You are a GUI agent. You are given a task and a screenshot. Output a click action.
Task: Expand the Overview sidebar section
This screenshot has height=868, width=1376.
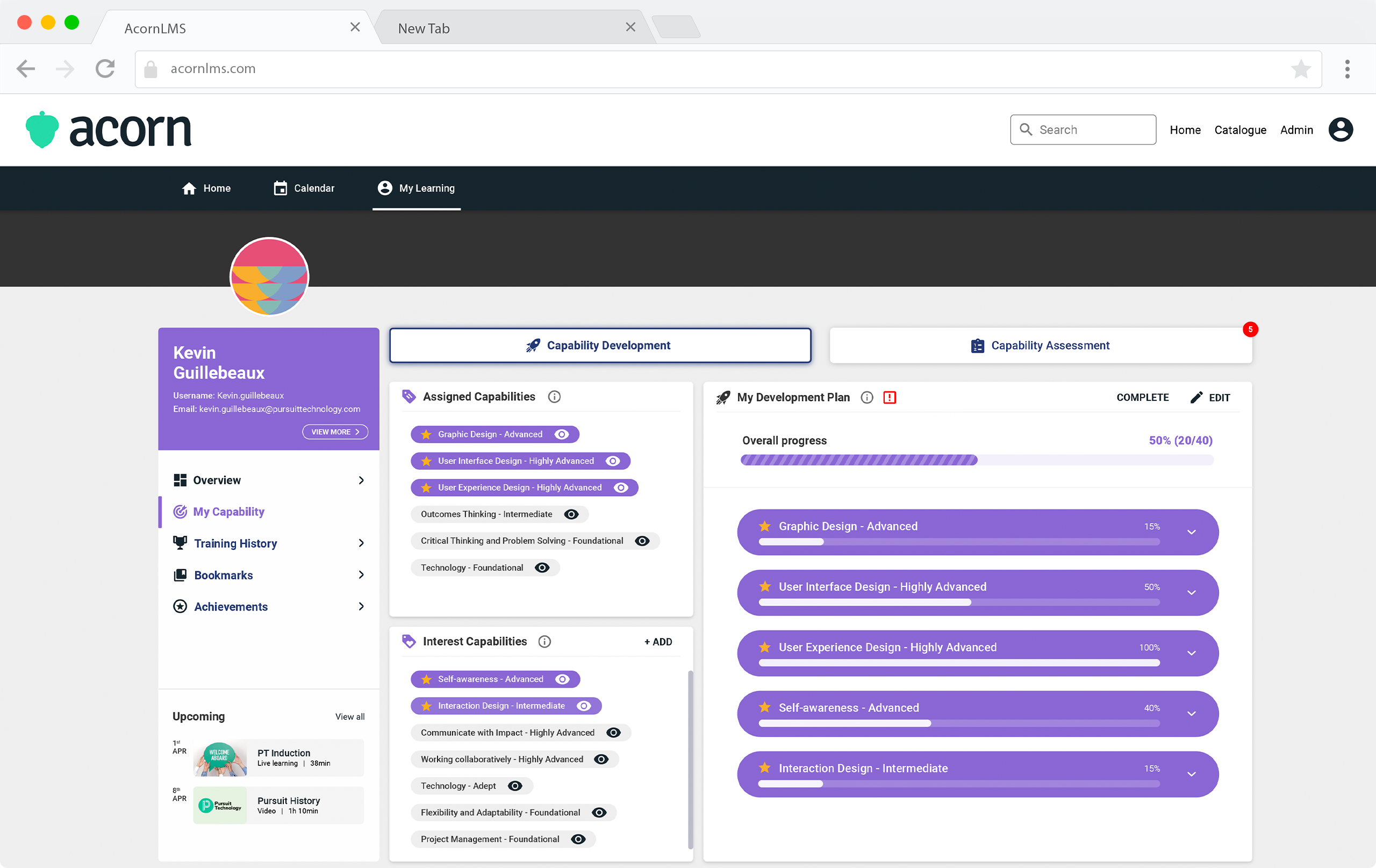362,480
